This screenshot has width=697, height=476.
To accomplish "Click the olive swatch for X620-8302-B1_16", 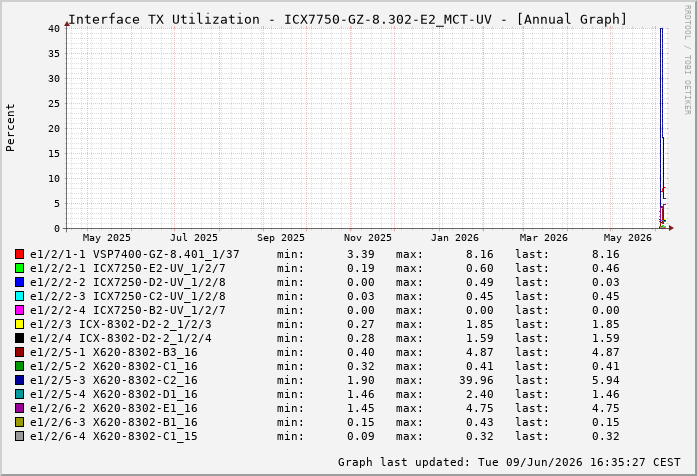I will click(19, 422).
